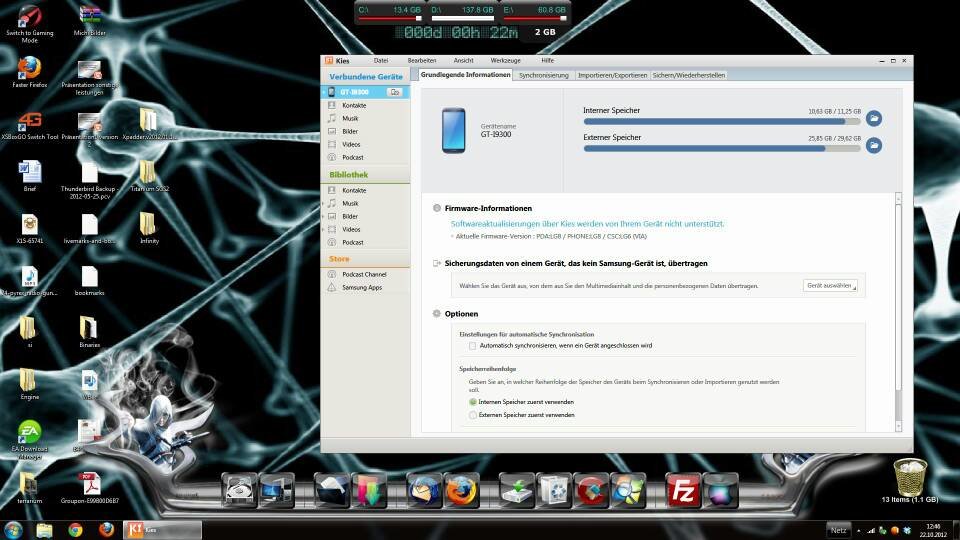Click the GT-I9300 phone image
Viewport: 960px width, 540px height.
click(454, 130)
